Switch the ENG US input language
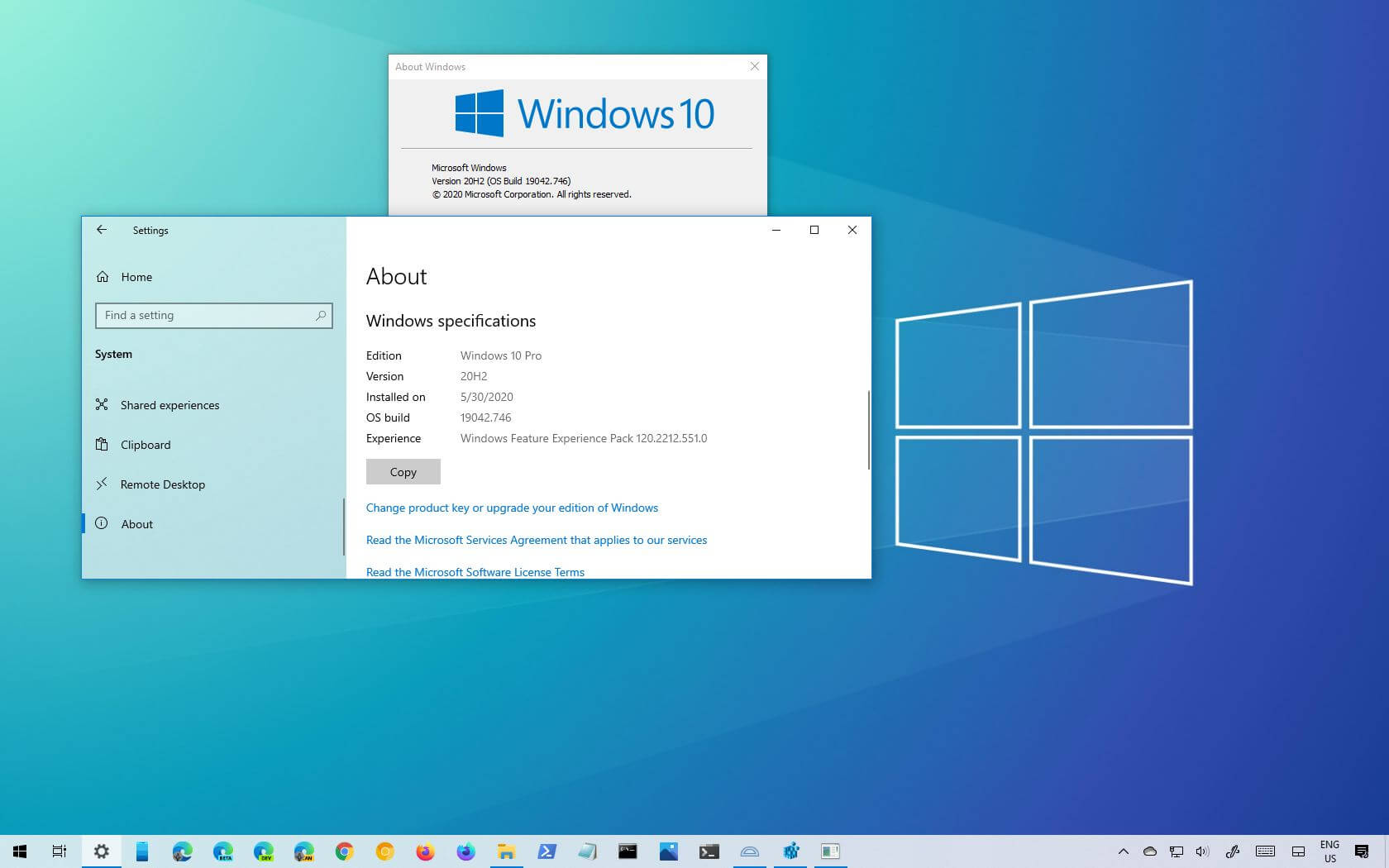 [1329, 851]
